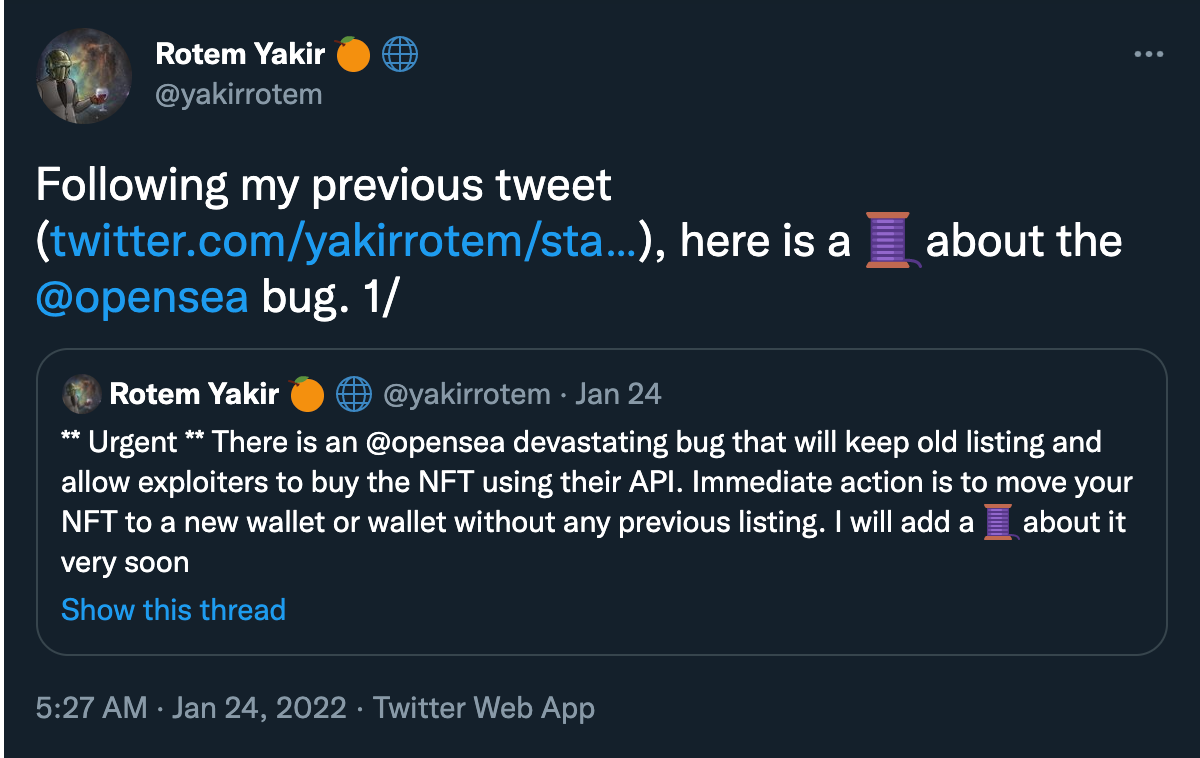Click the orange emoji beside the main author name
This screenshot has height=758, width=1200.
pos(352,54)
